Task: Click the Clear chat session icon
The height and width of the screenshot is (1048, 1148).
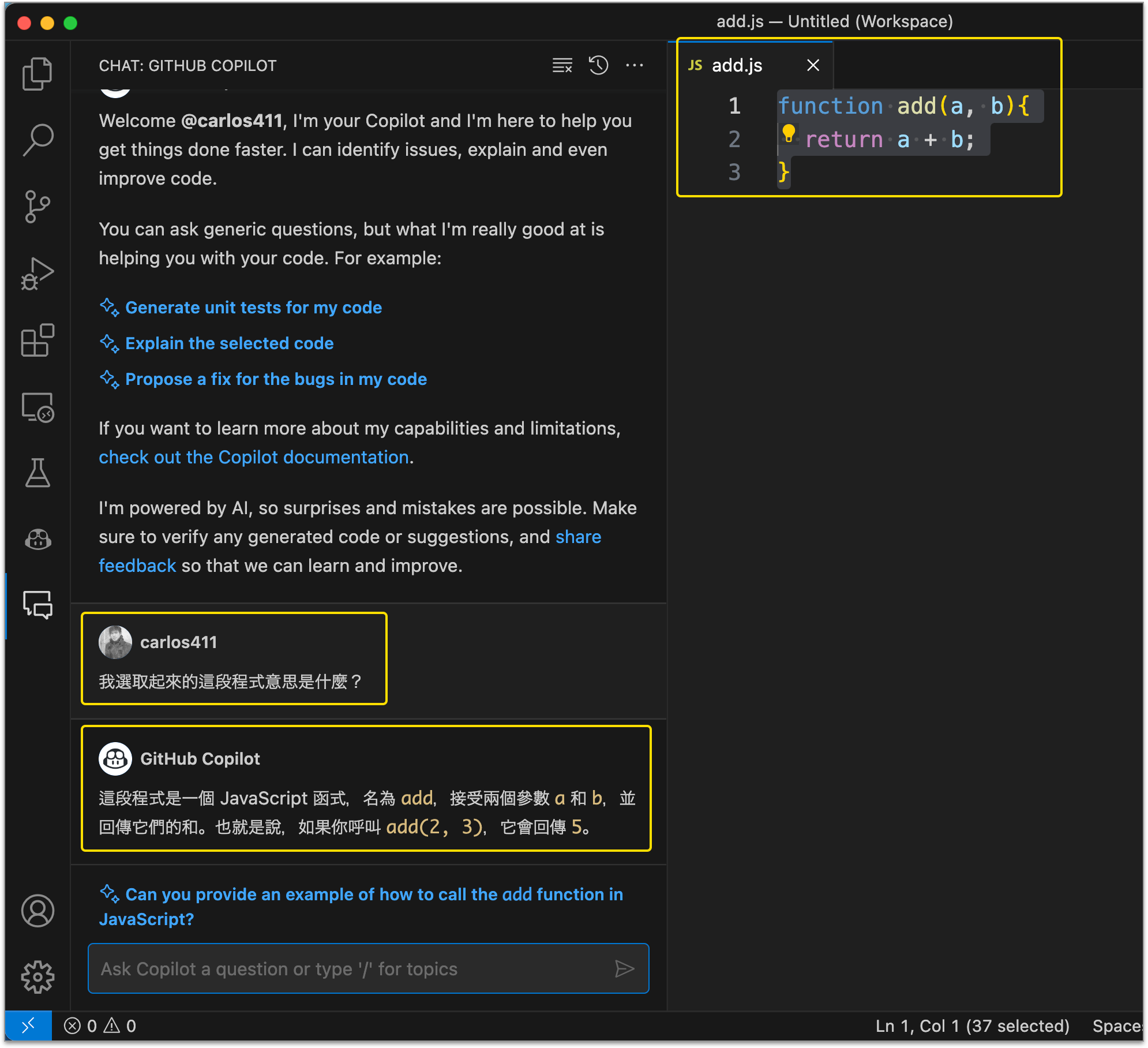Action: pyautogui.click(x=562, y=65)
